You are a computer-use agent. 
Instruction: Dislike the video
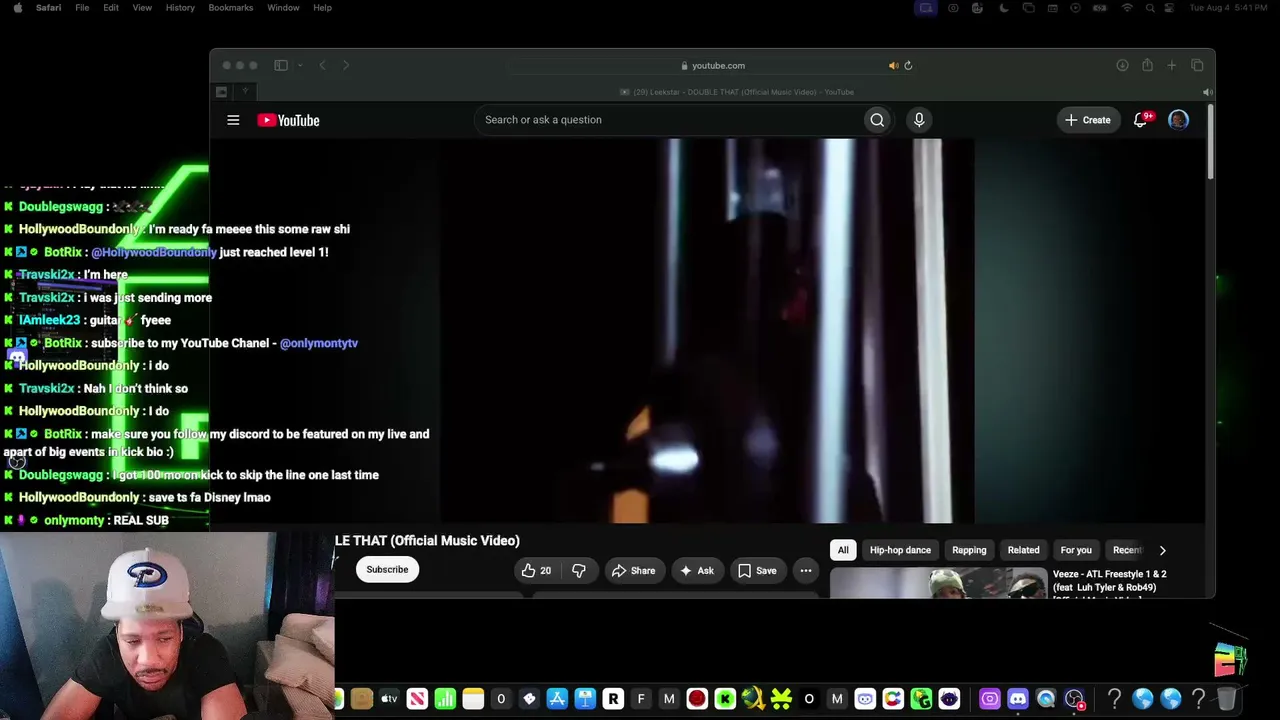[578, 570]
